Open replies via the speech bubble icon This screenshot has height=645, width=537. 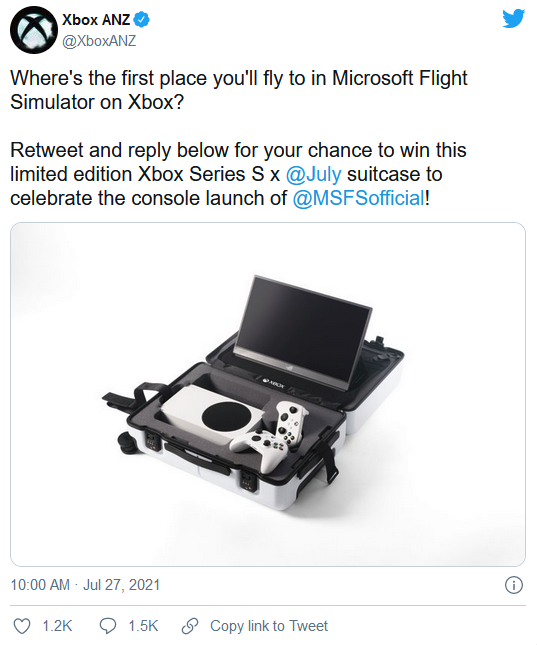pos(108,626)
